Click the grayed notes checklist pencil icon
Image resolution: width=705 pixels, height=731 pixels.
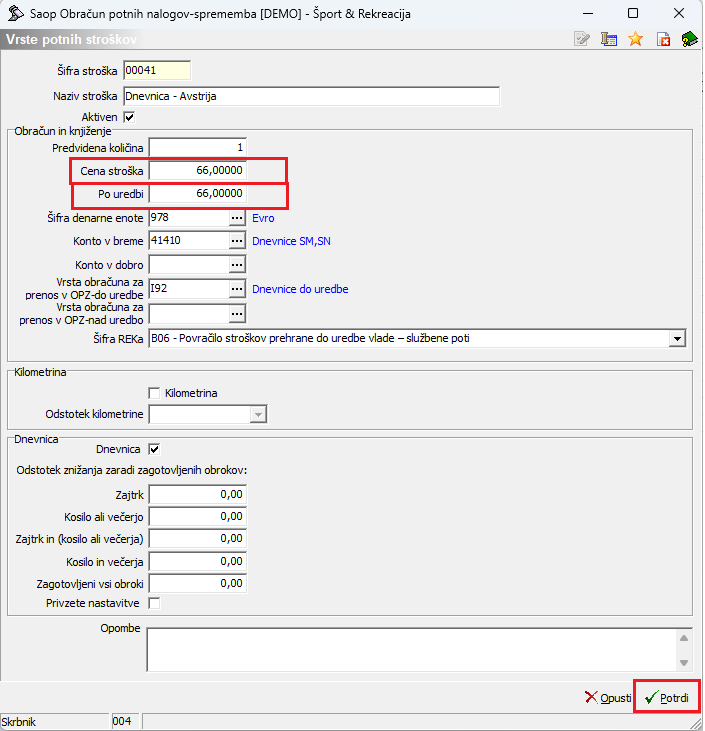(581, 39)
